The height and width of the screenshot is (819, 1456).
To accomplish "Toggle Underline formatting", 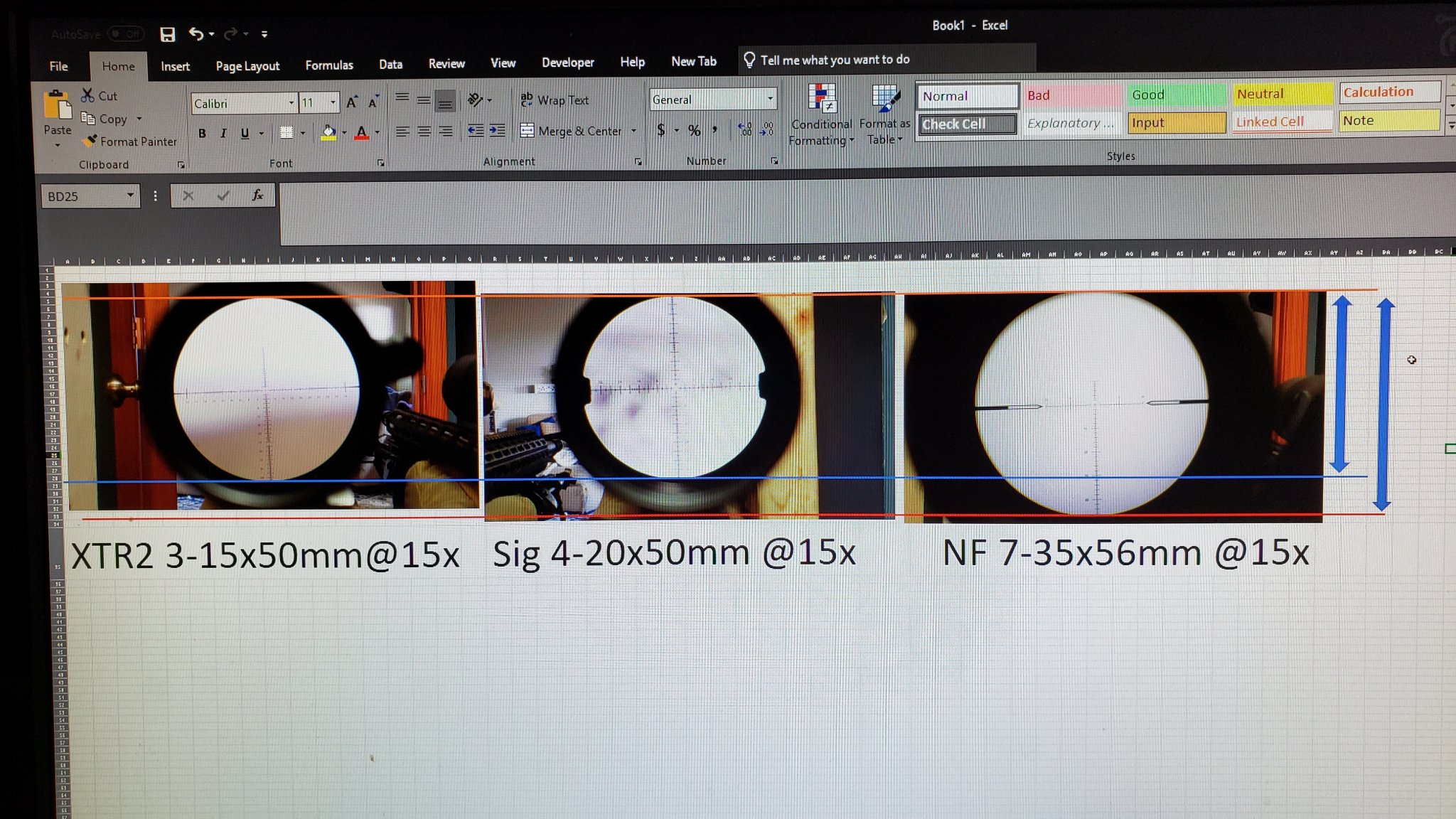I will pos(245,133).
